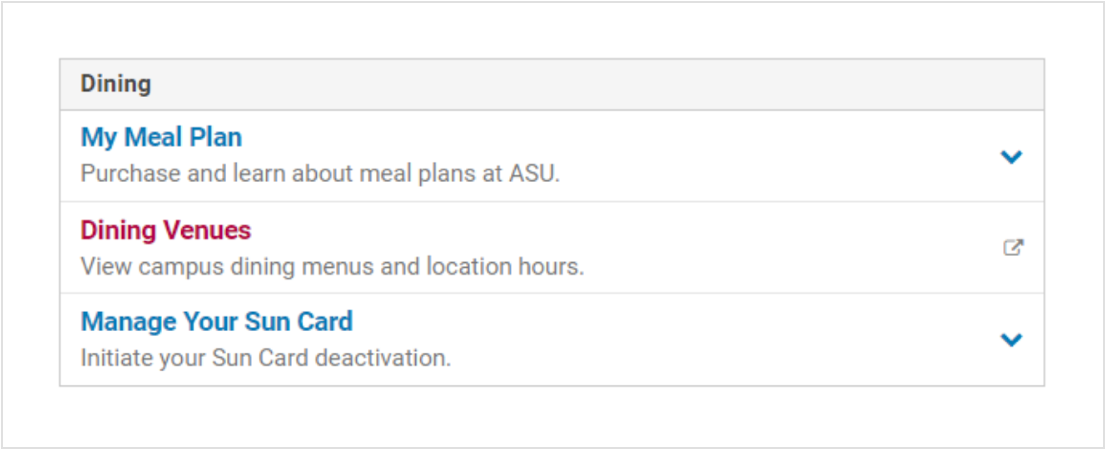1106x450 pixels.
Task: Select the Dining Venues row
Action: tap(552, 248)
